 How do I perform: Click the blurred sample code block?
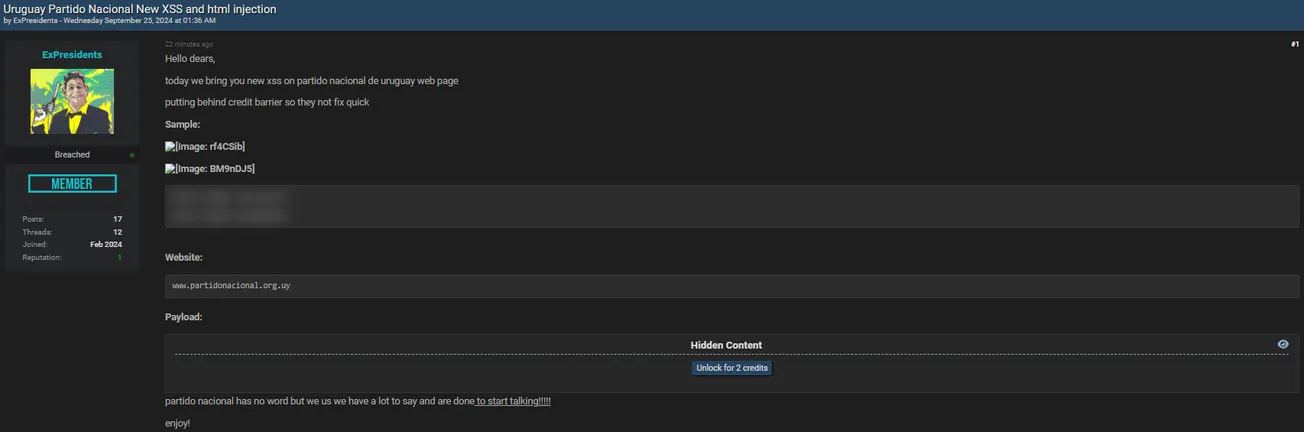[x=731, y=207]
